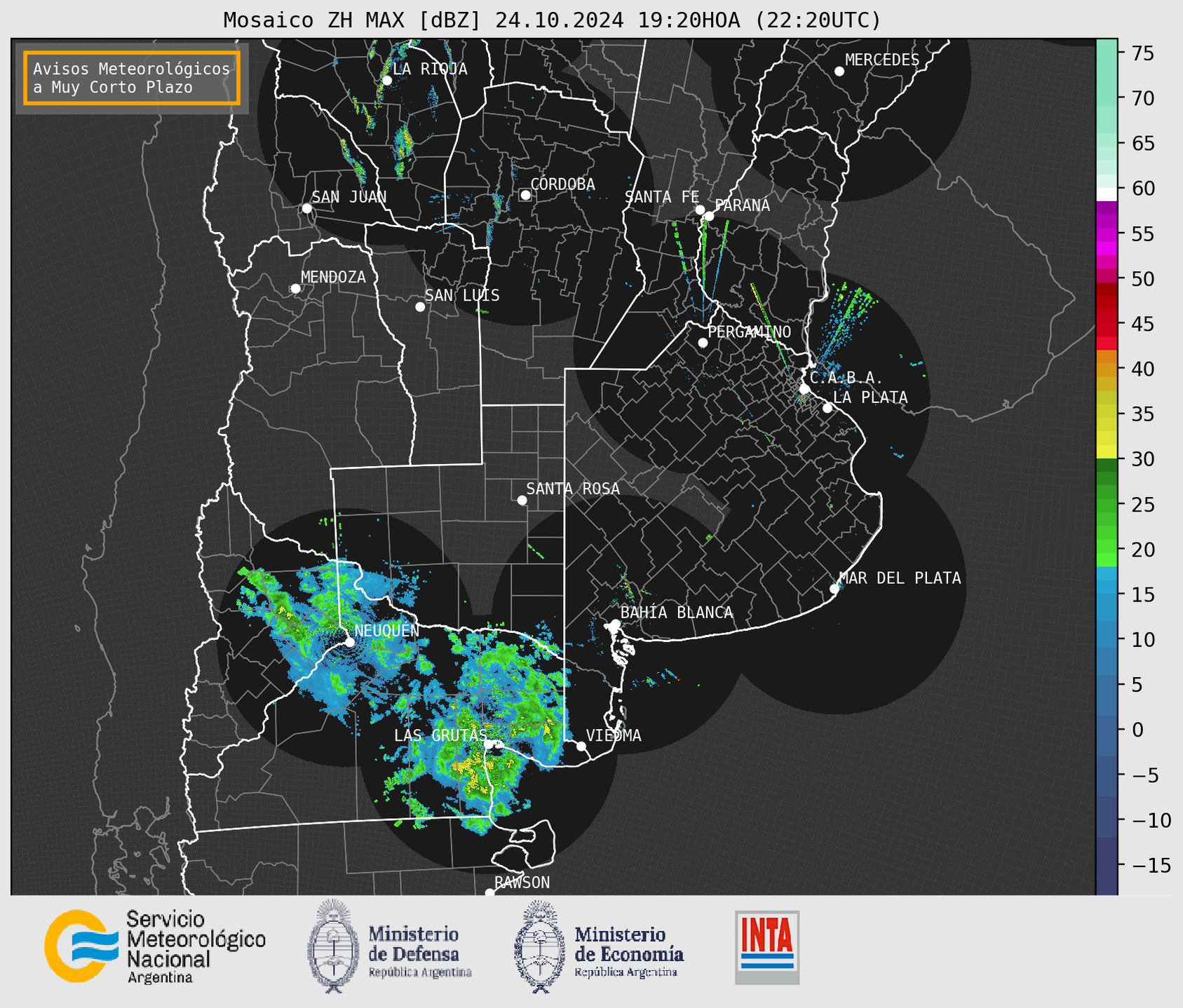Click the LAS GRUTAS label text

click(x=440, y=735)
